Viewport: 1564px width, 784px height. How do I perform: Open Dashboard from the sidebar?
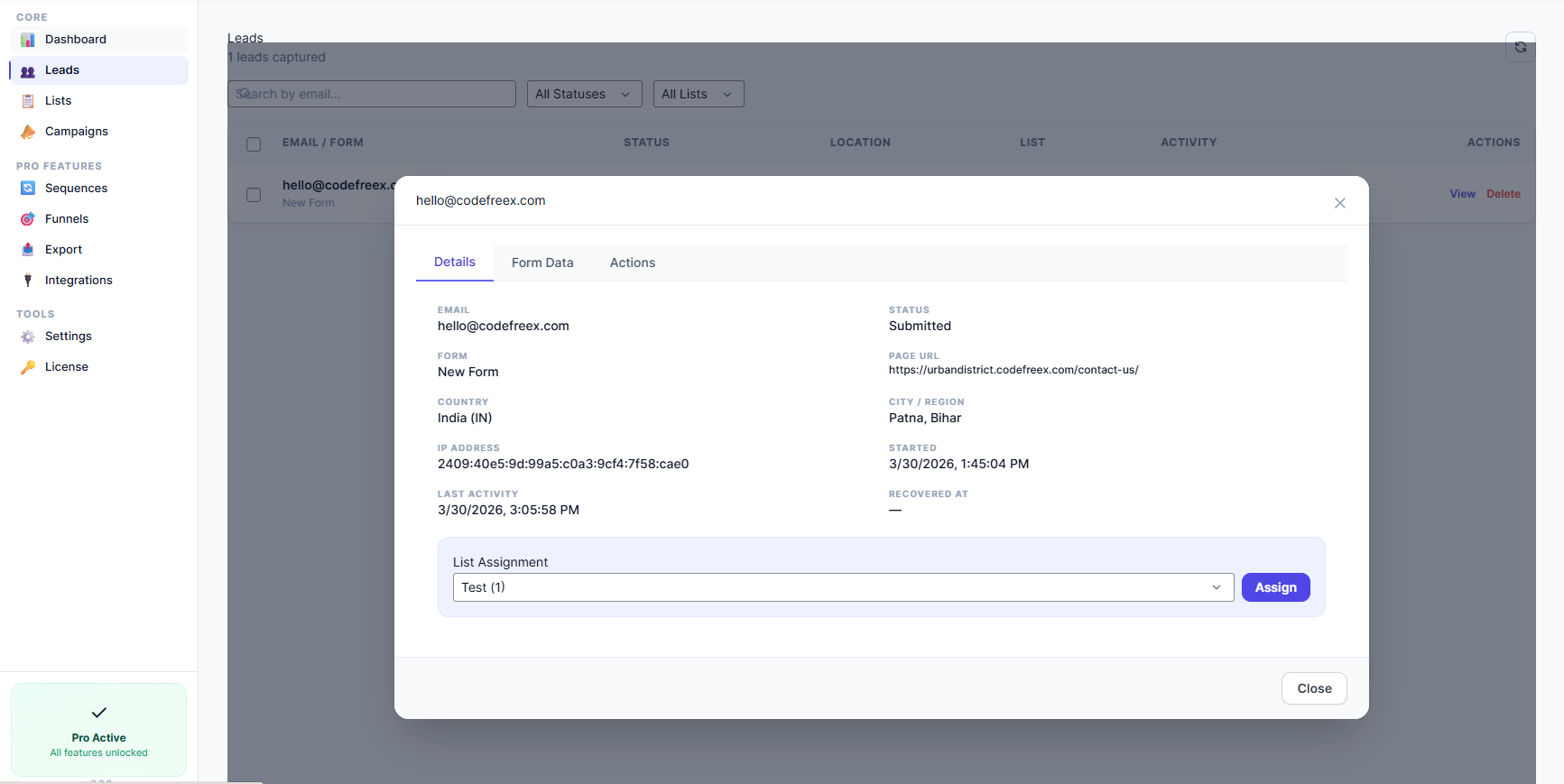(x=99, y=40)
